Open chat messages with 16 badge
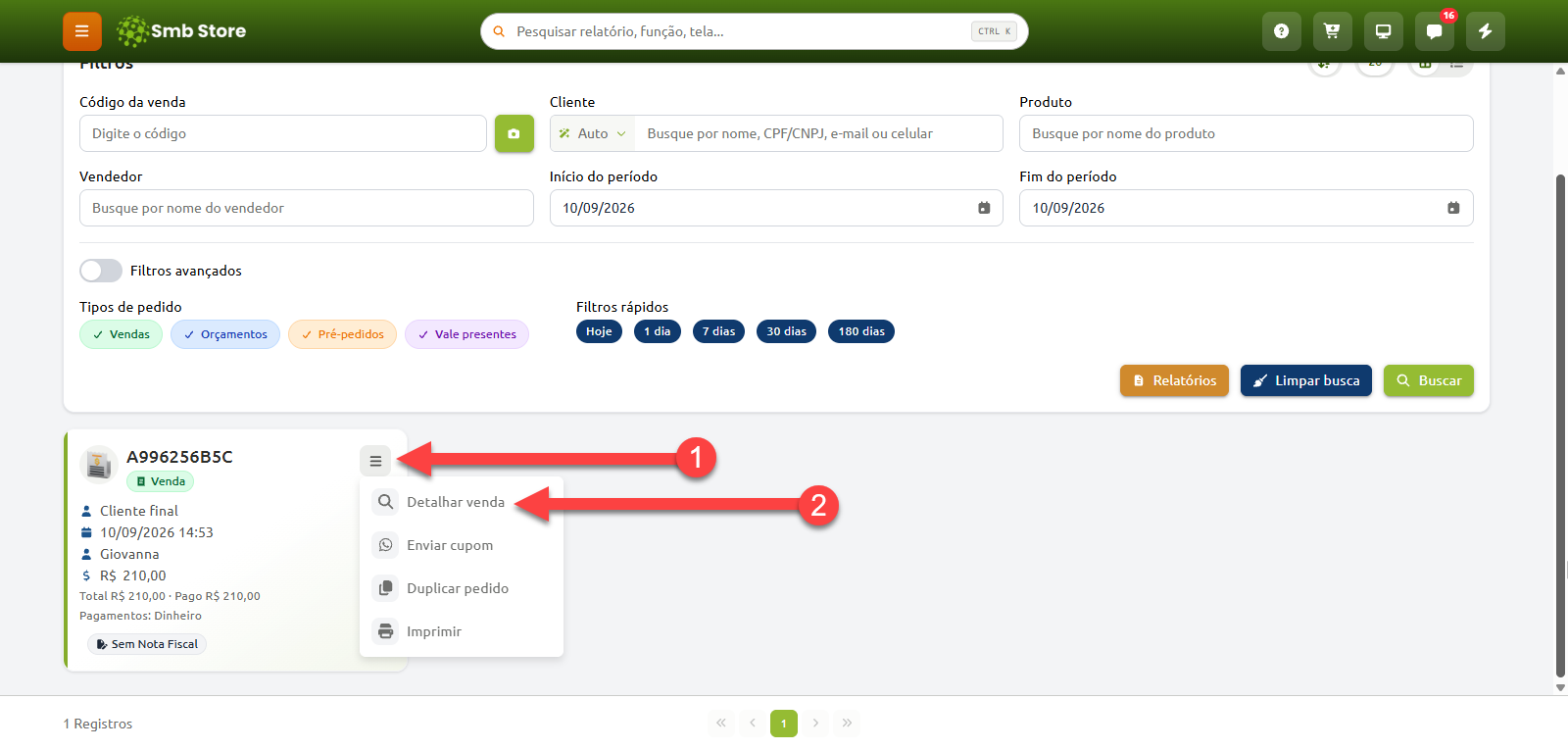Screen dimensions: 1568x750 [x=1434, y=31]
